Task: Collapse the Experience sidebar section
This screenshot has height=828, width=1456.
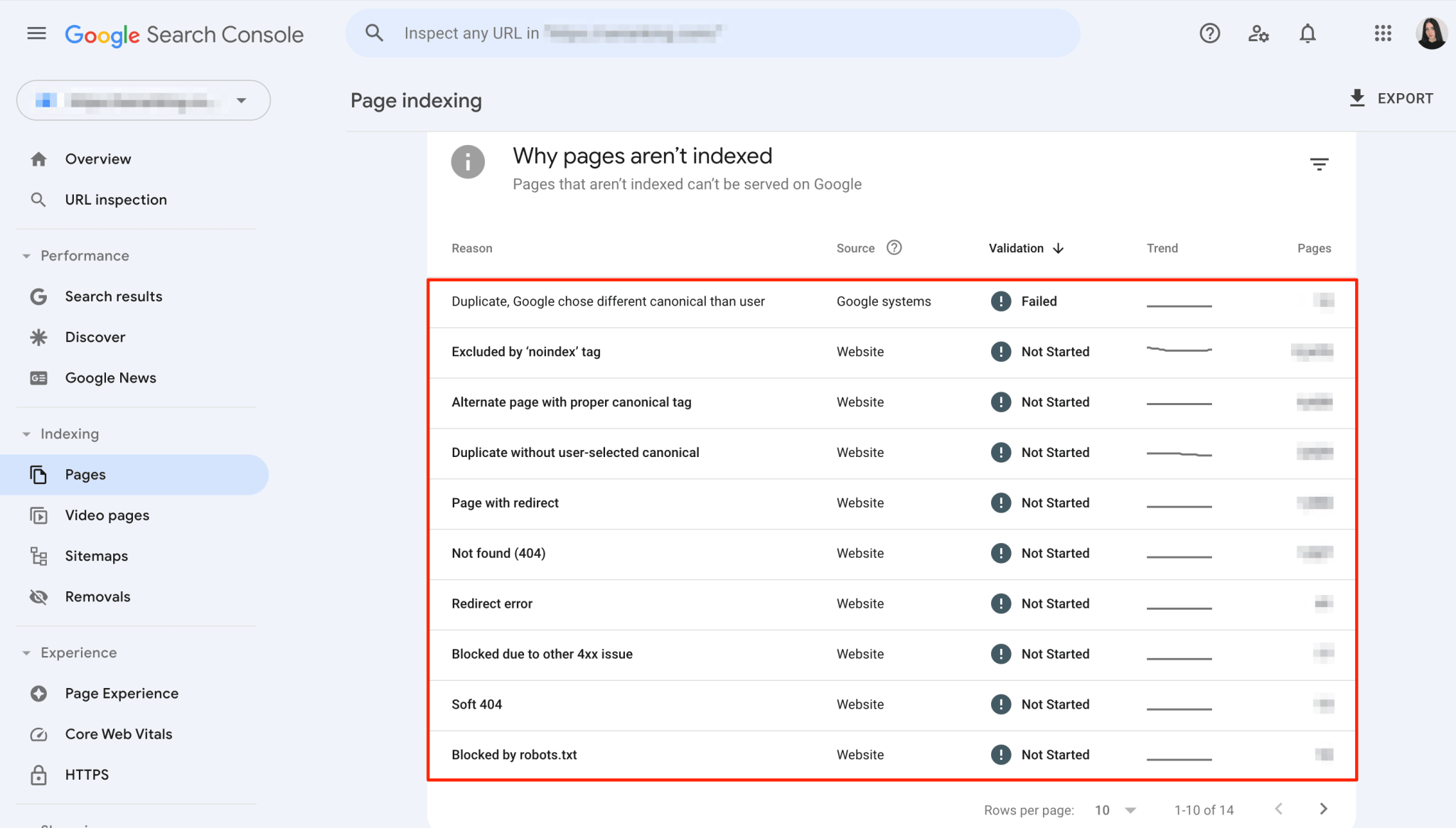Action: [x=26, y=652]
